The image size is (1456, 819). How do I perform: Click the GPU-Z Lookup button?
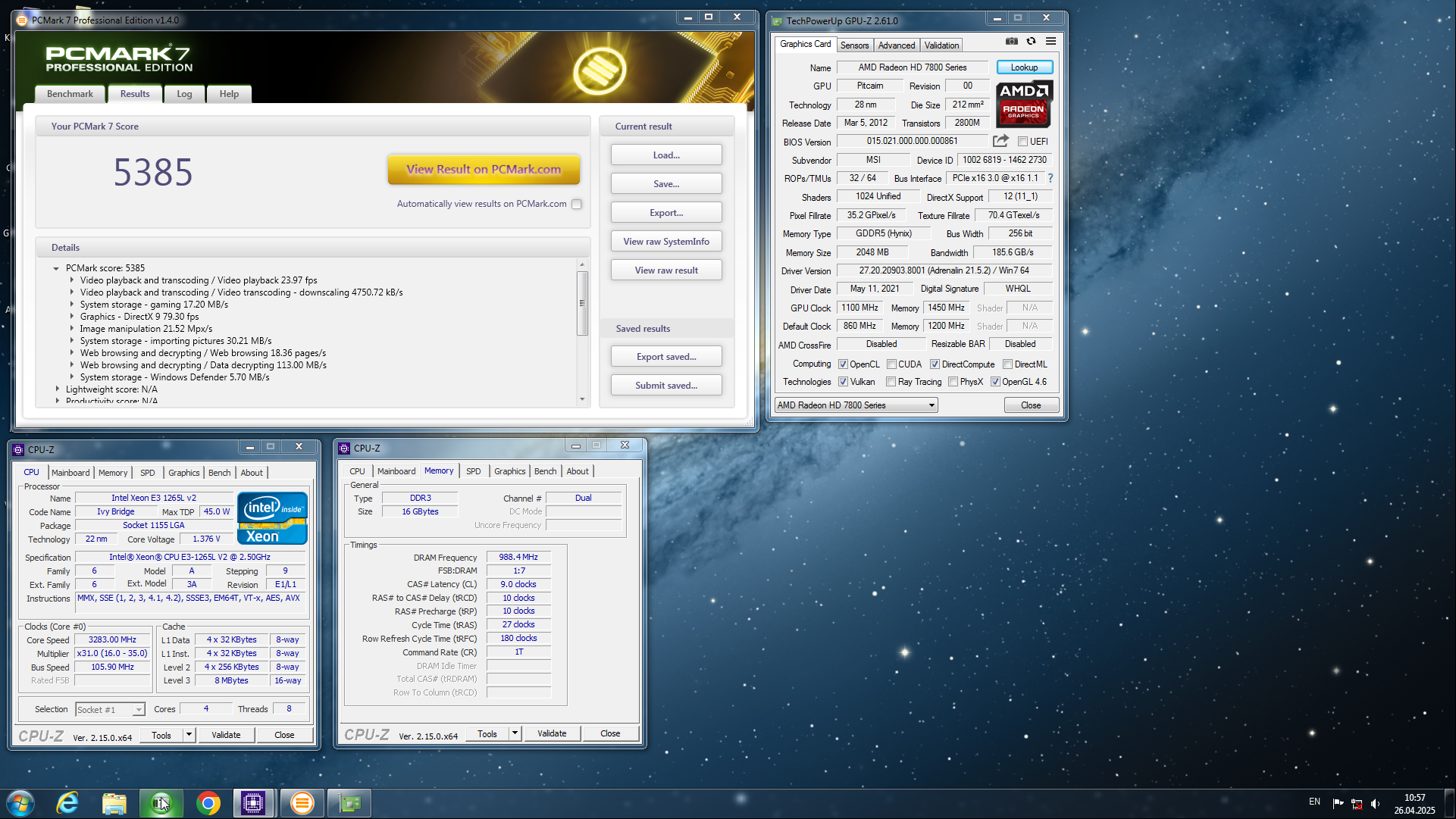pos(1024,67)
